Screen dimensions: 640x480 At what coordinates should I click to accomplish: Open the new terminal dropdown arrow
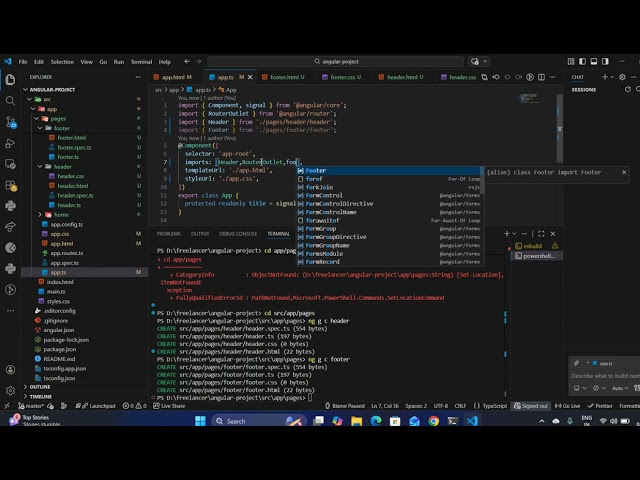pyautogui.click(x=514, y=234)
